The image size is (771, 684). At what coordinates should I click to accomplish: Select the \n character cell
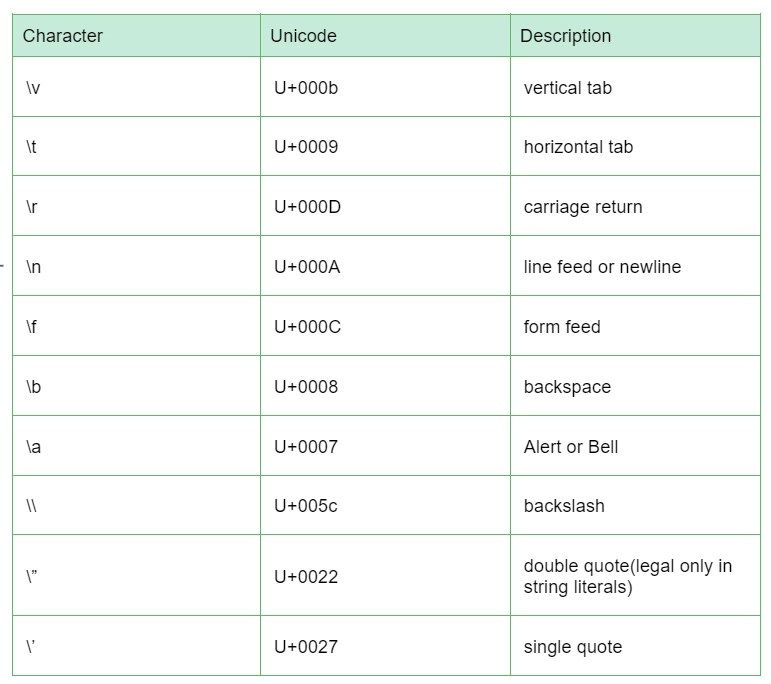(136, 266)
